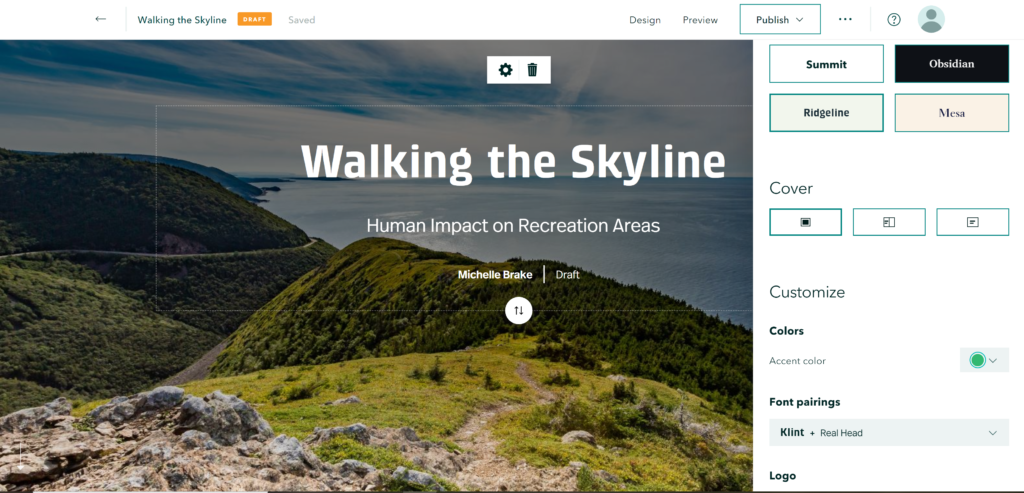Open cover settings gear icon
Viewport: 1024px width, 493px height.
(x=505, y=69)
